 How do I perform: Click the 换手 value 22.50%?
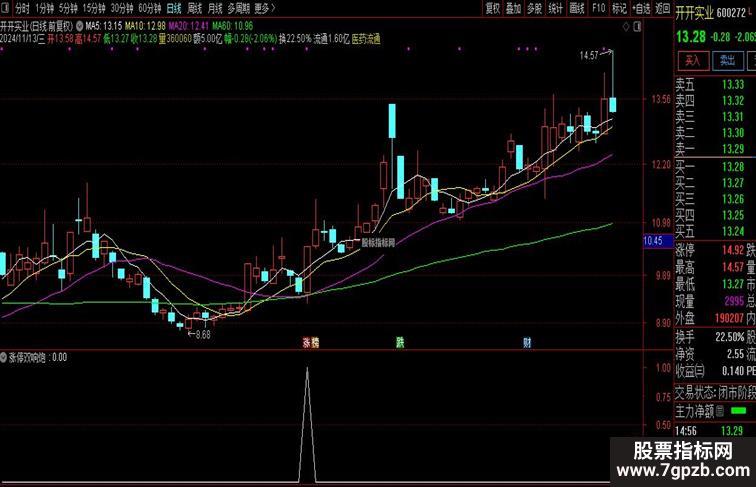point(730,337)
